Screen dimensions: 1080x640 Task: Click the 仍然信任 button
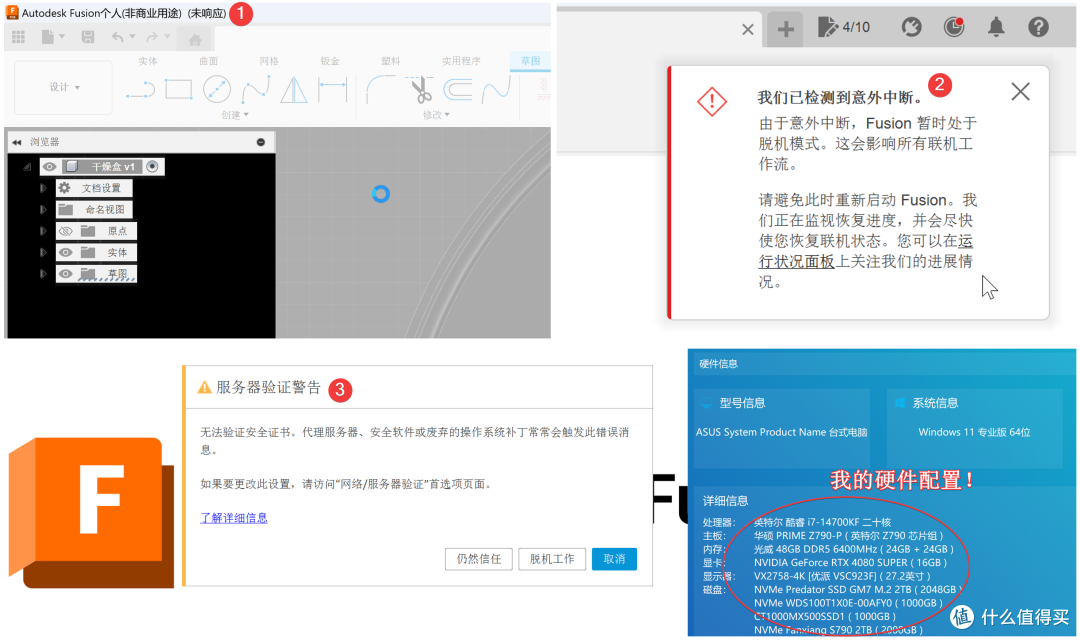(x=479, y=559)
